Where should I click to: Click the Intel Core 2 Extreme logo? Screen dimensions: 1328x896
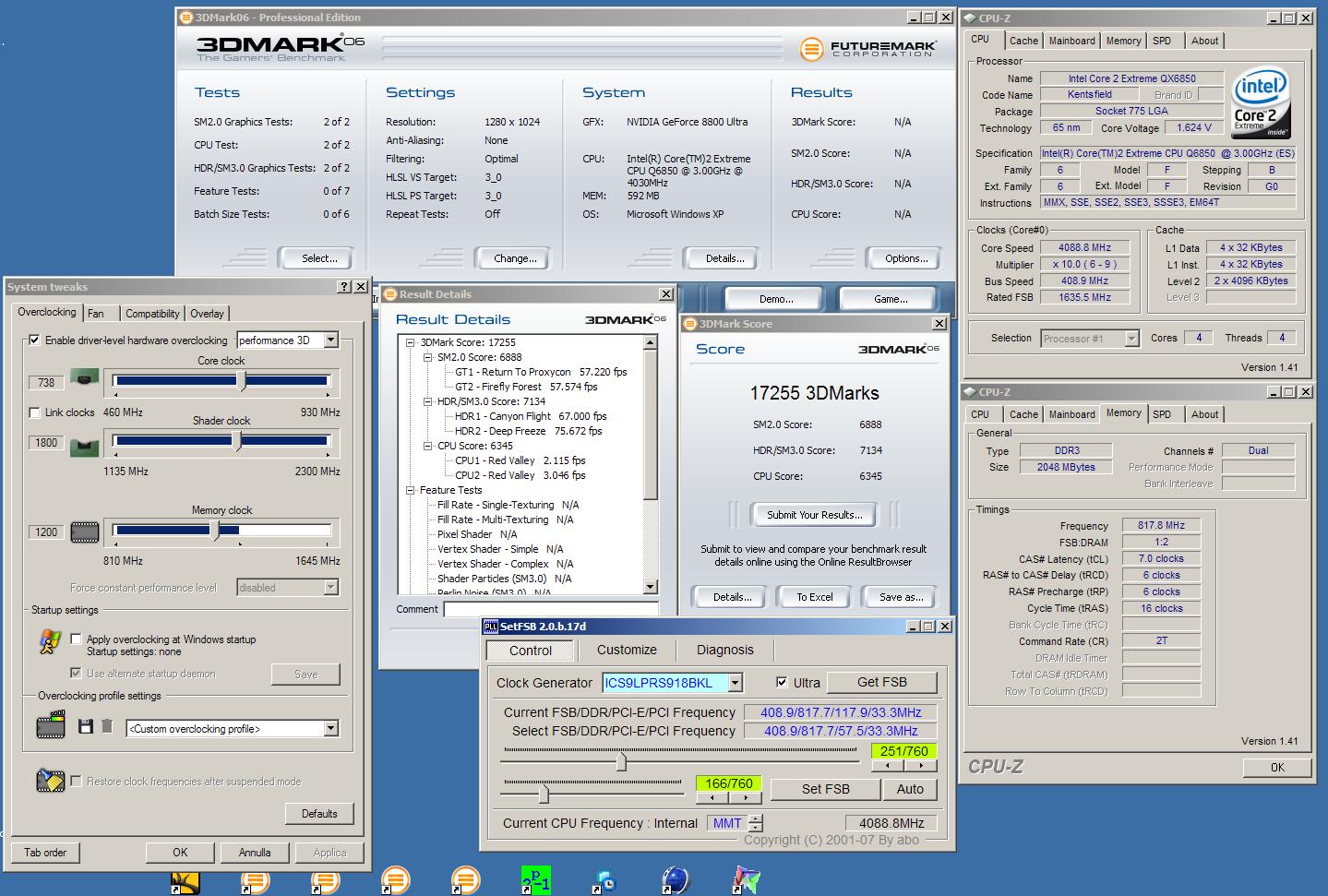pyautogui.click(x=1261, y=102)
